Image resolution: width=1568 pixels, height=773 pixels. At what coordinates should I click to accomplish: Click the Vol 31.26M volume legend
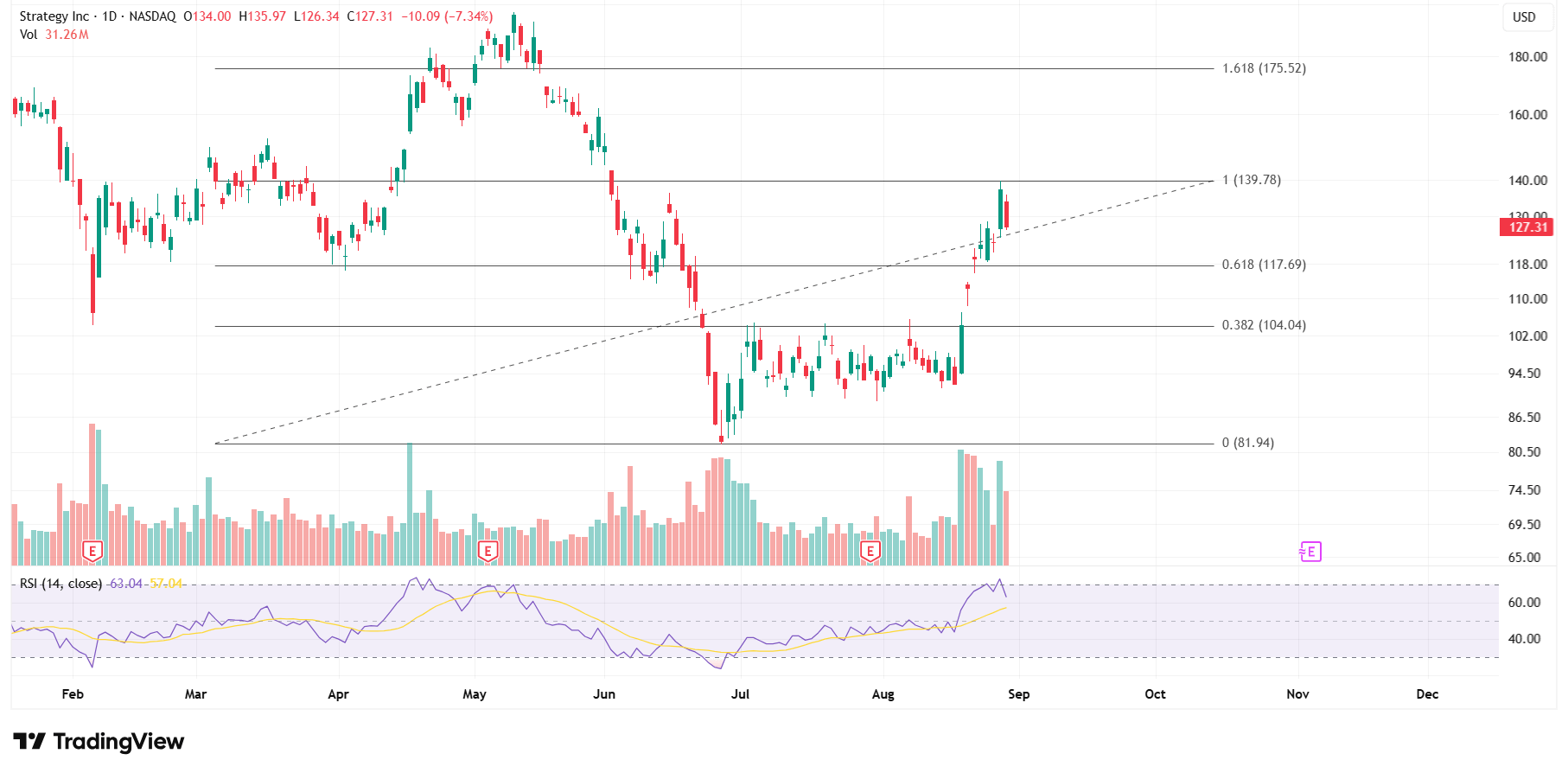54,35
